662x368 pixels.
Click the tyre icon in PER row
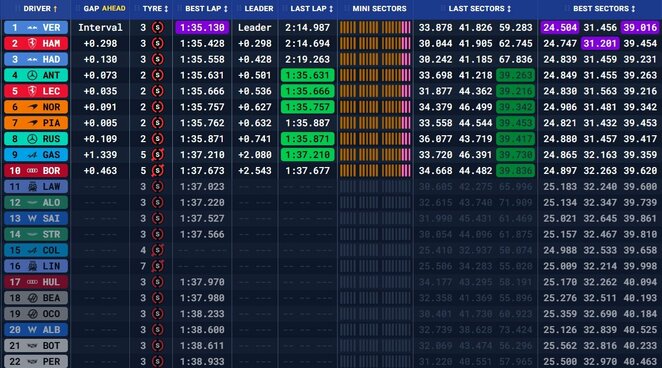(x=157, y=362)
